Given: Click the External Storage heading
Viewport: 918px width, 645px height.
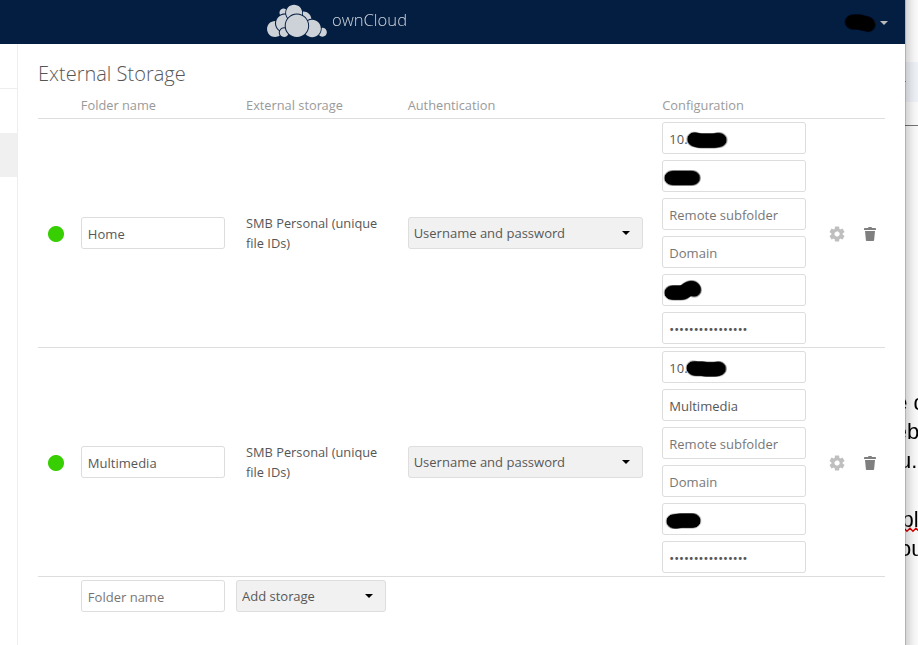Looking at the screenshot, I should tap(111, 73).
